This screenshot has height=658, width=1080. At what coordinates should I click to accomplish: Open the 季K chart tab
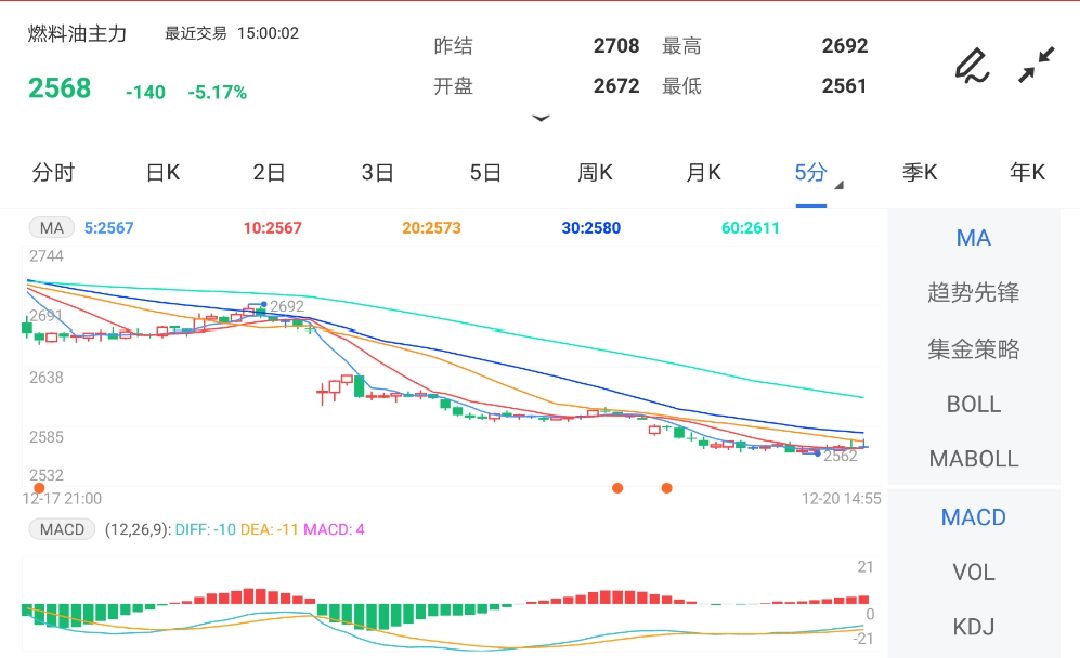point(920,172)
